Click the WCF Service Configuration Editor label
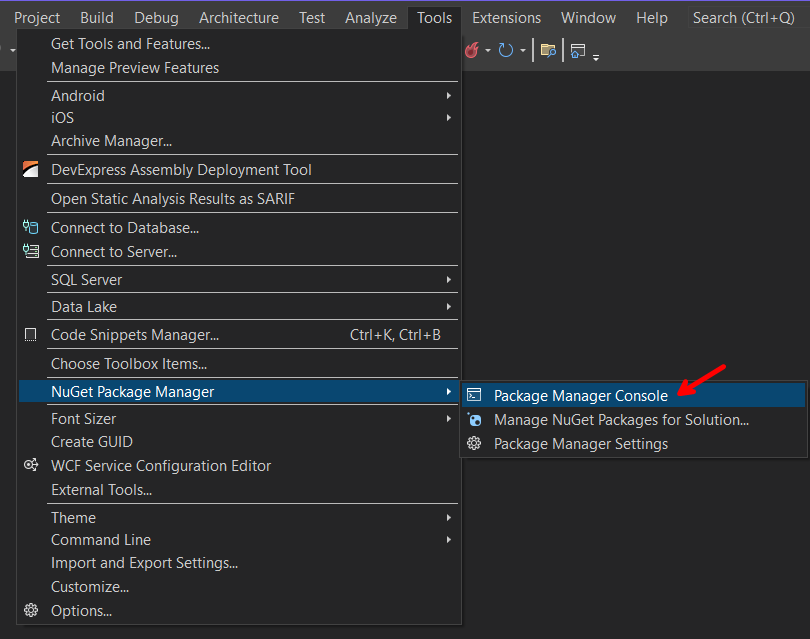 pyautogui.click(x=161, y=465)
